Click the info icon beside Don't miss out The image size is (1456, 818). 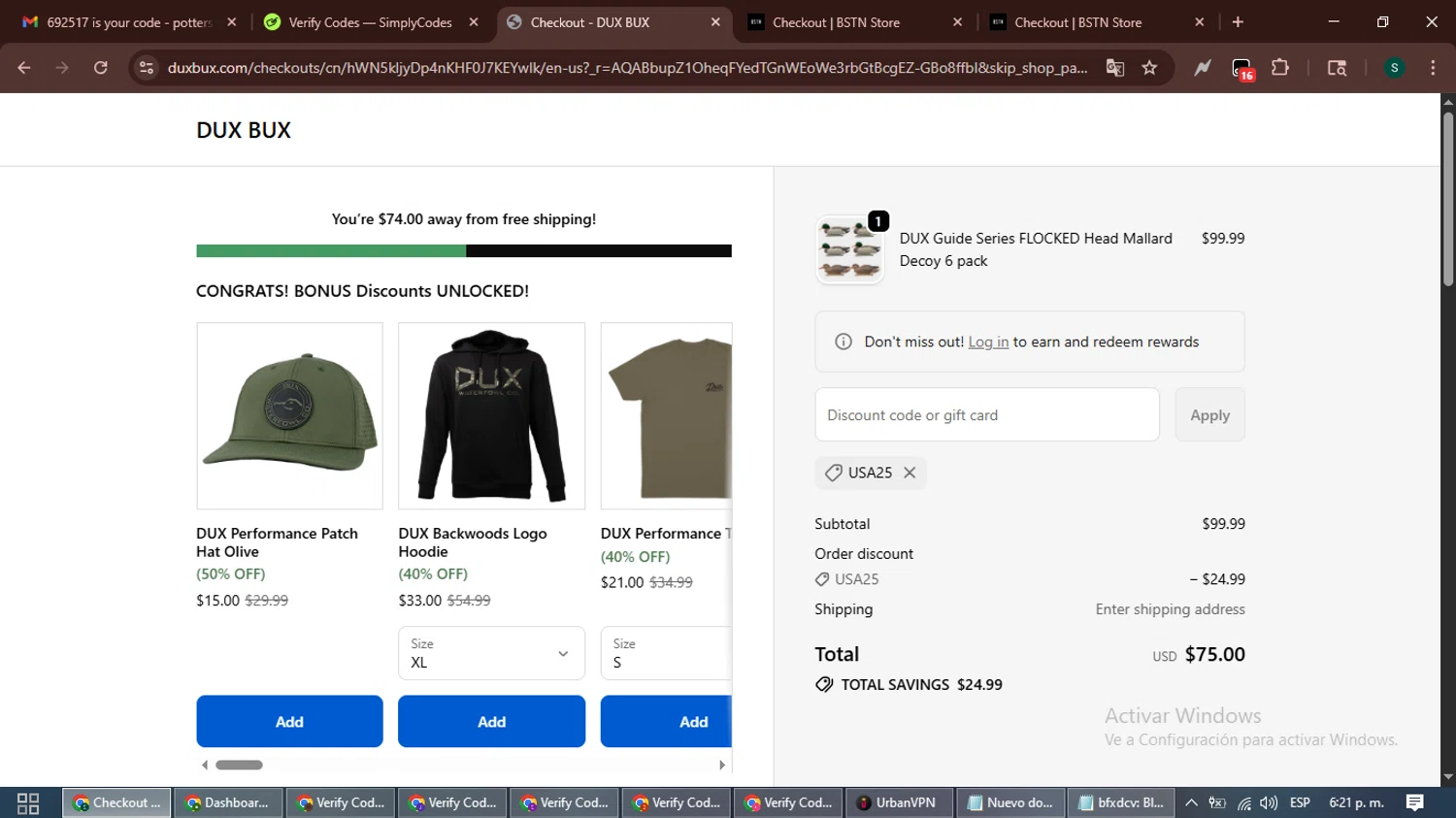844,342
